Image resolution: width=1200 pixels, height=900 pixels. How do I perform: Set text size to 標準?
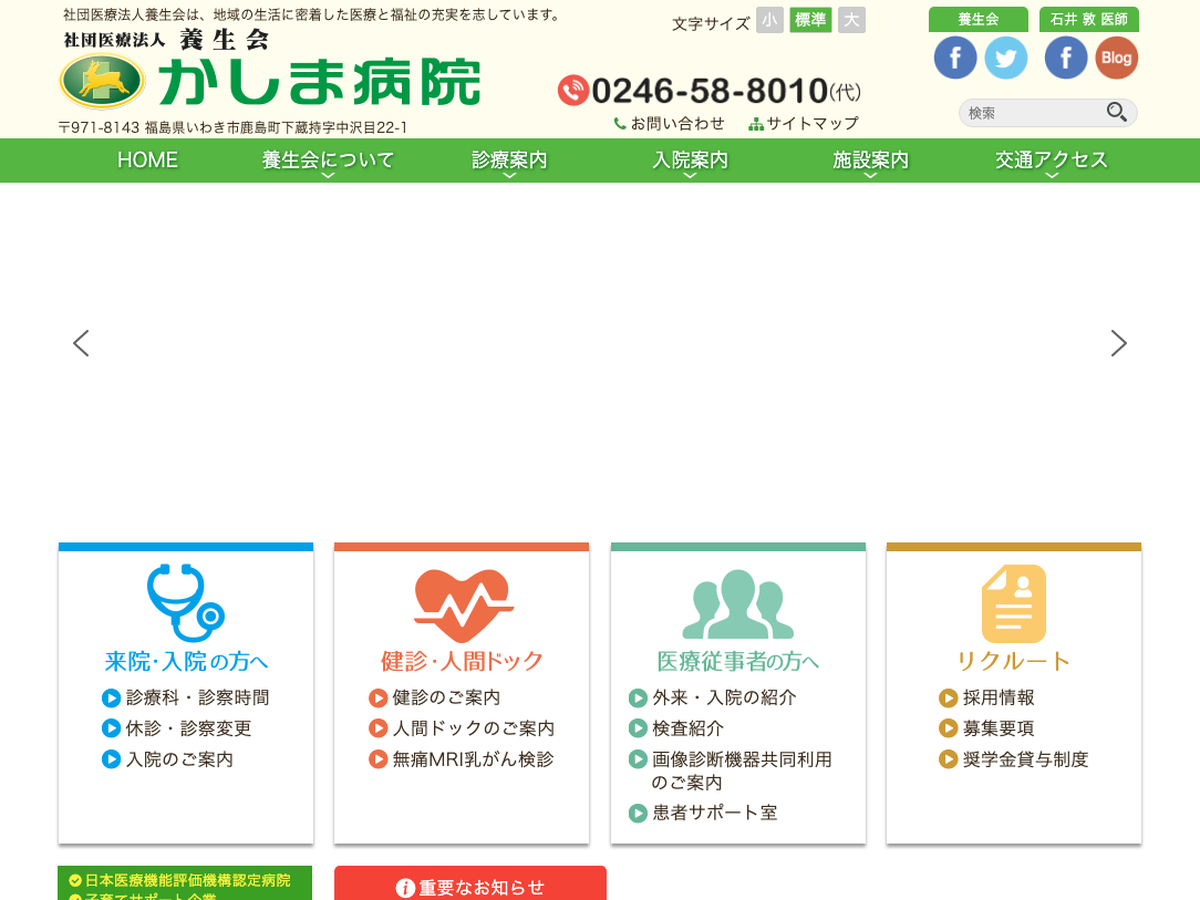tap(810, 21)
